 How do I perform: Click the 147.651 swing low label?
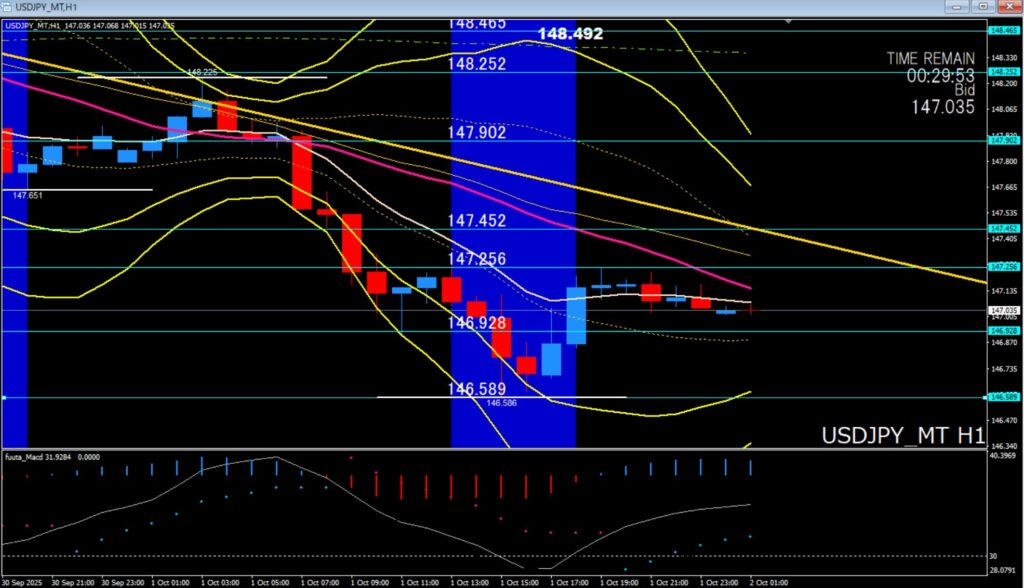(x=27, y=196)
